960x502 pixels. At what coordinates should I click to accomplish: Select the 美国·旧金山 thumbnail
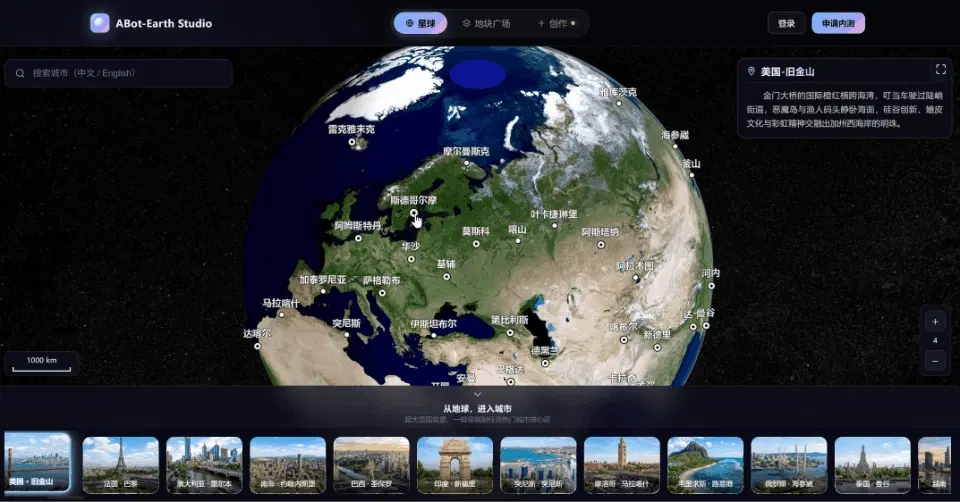coord(37,464)
